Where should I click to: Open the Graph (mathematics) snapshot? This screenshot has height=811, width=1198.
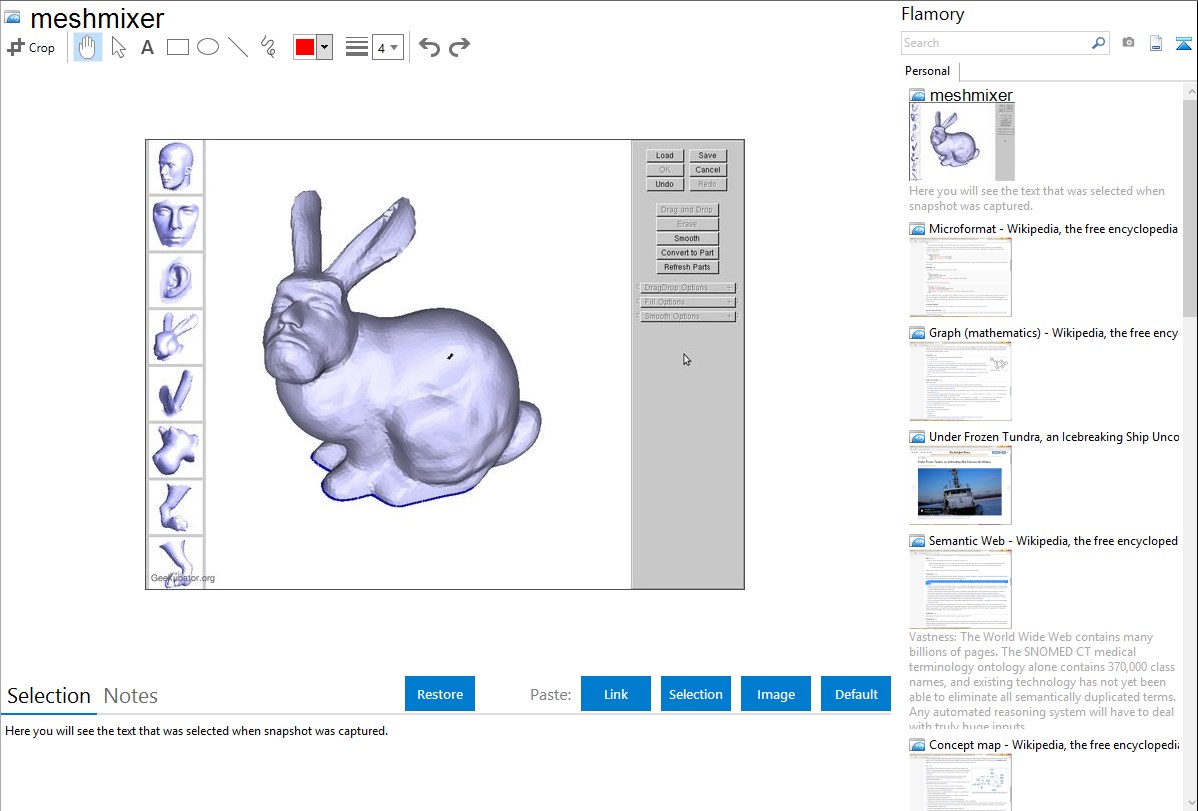[1053, 333]
